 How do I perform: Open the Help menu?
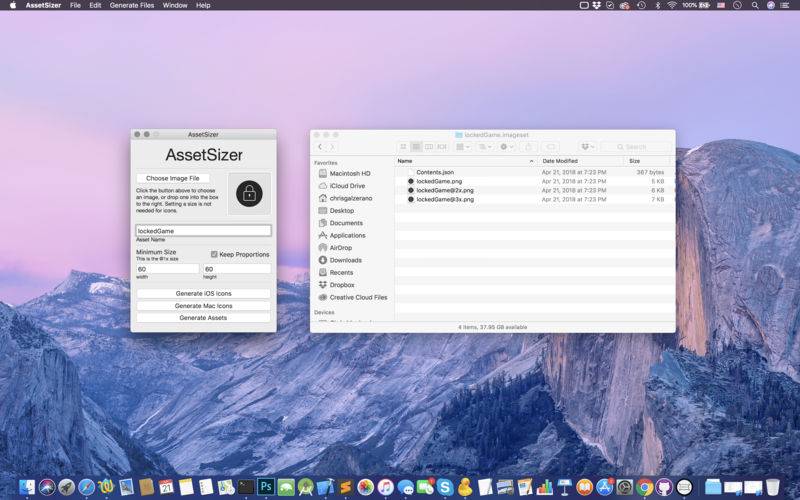point(203,5)
